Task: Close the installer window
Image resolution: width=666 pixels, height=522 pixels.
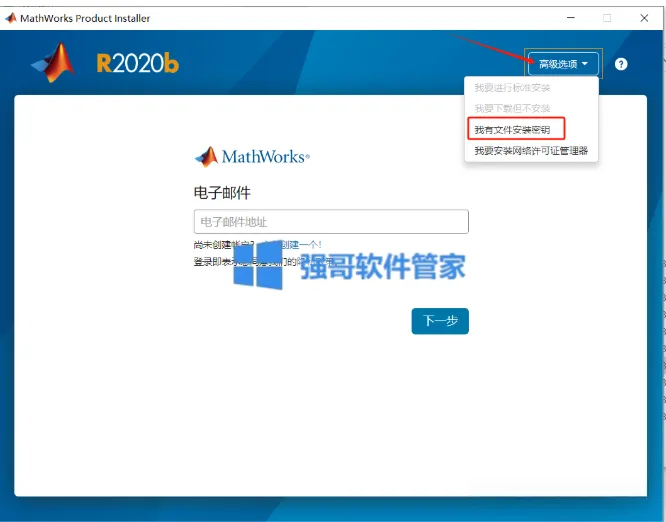Action: (x=644, y=18)
